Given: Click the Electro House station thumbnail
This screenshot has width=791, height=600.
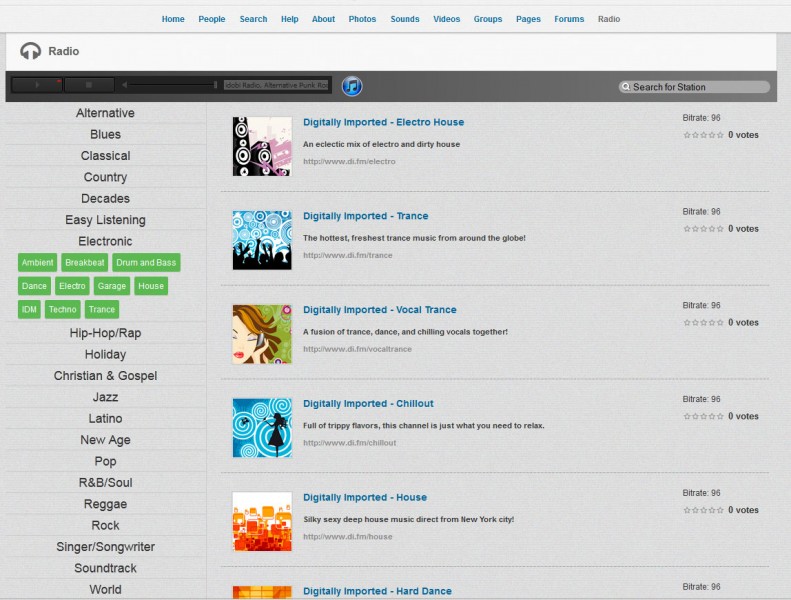Looking at the screenshot, I should coord(262,146).
